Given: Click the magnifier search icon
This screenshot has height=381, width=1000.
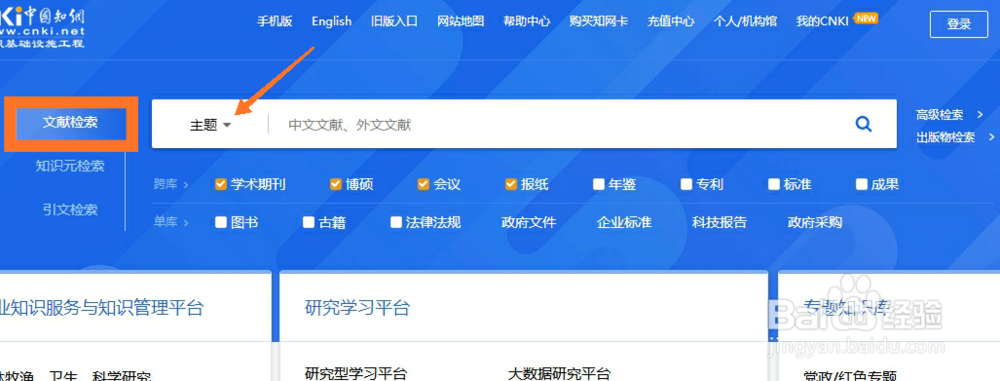Looking at the screenshot, I should tap(864, 124).
